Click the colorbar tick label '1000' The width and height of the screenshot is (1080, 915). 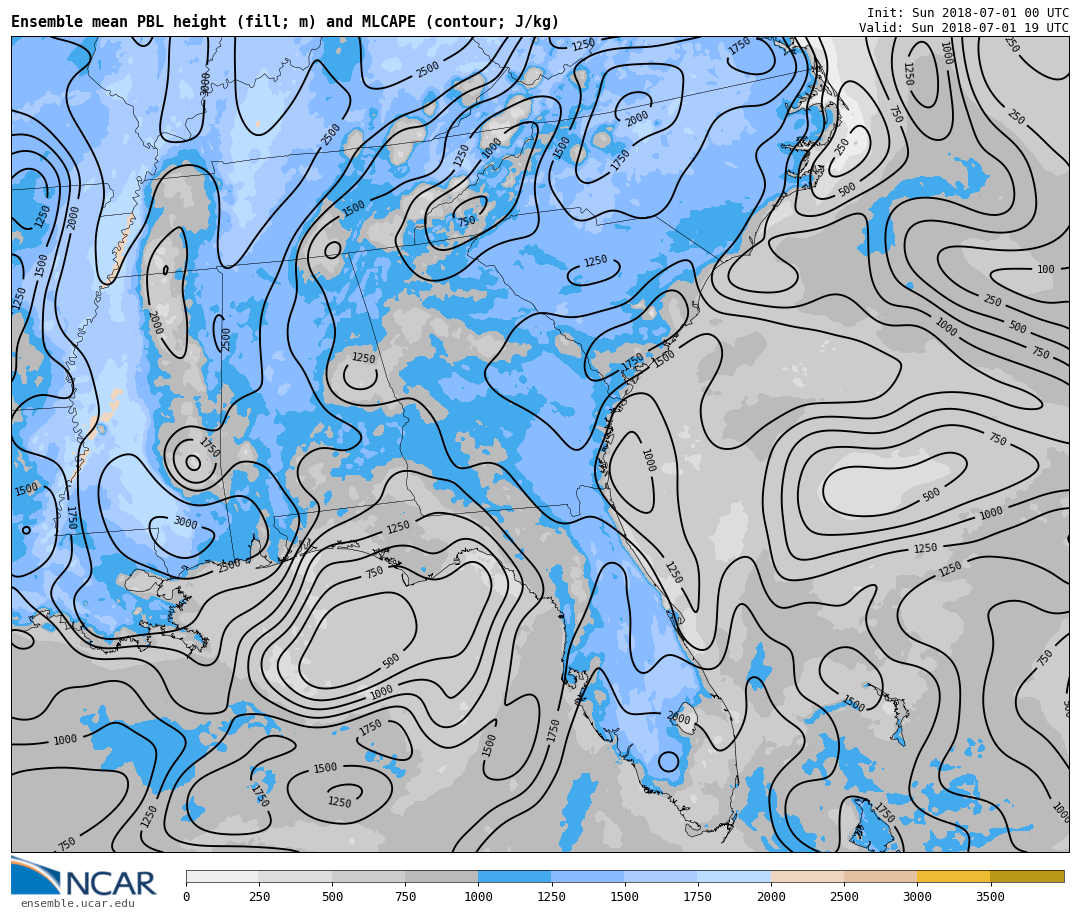[478, 896]
